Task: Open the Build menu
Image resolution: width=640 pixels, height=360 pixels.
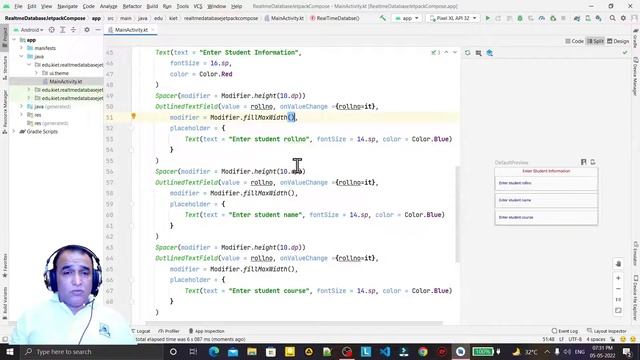Action: [x=152, y=6]
